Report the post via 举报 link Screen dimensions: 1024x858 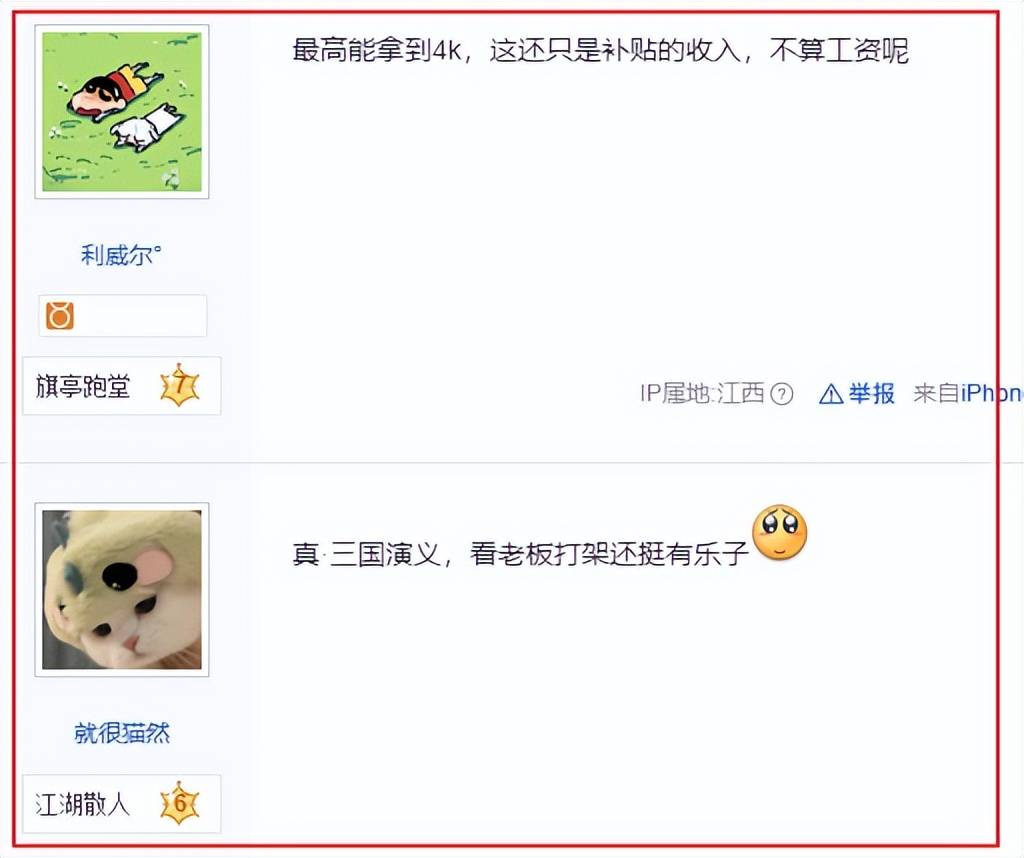tap(871, 393)
